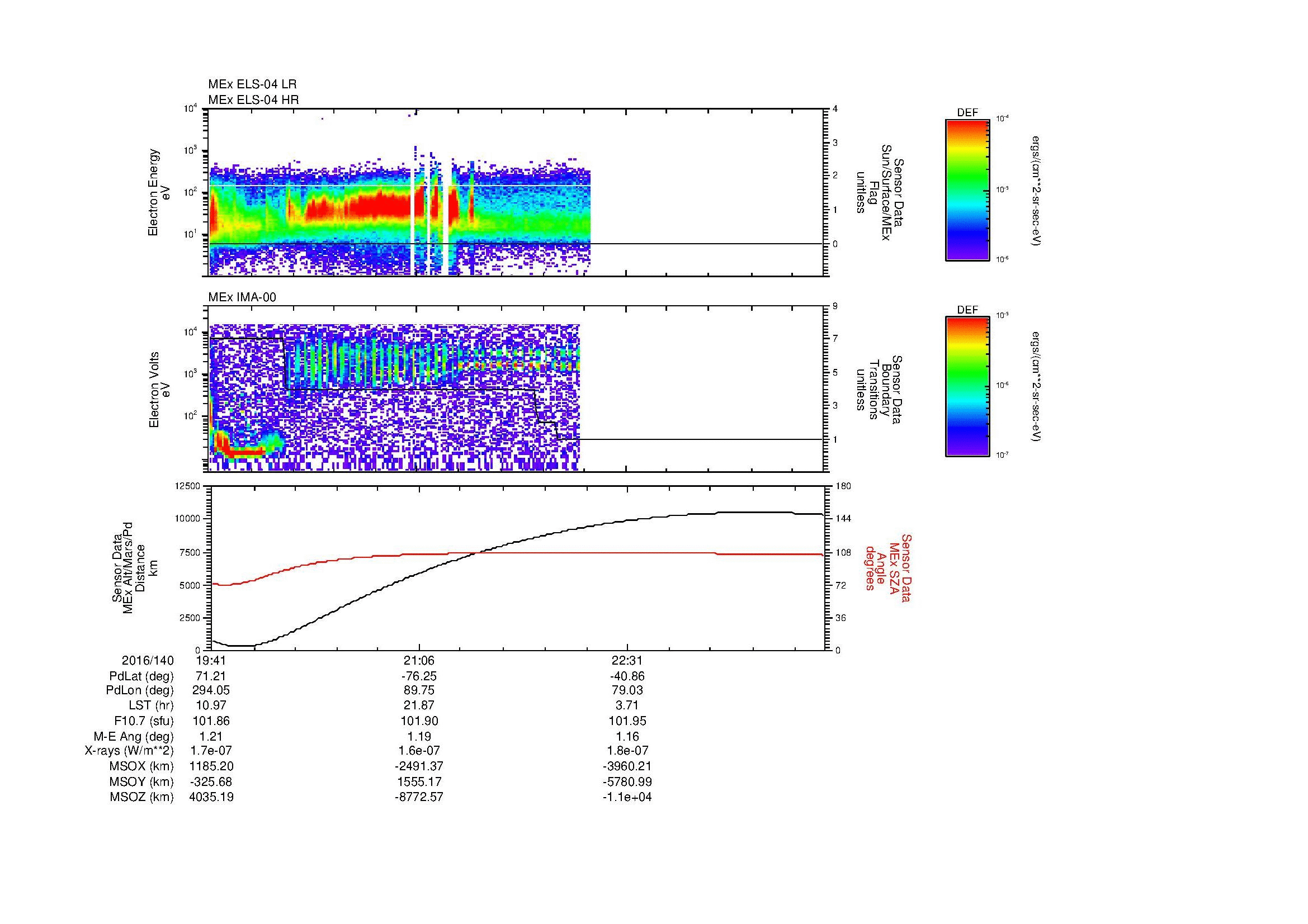Click the 12500 km altitude tick label

pyautogui.click(x=188, y=486)
